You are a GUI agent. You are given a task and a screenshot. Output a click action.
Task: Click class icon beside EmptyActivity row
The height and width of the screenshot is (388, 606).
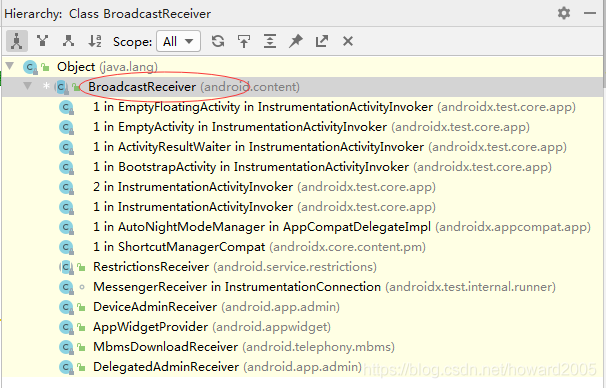point(66,127)
